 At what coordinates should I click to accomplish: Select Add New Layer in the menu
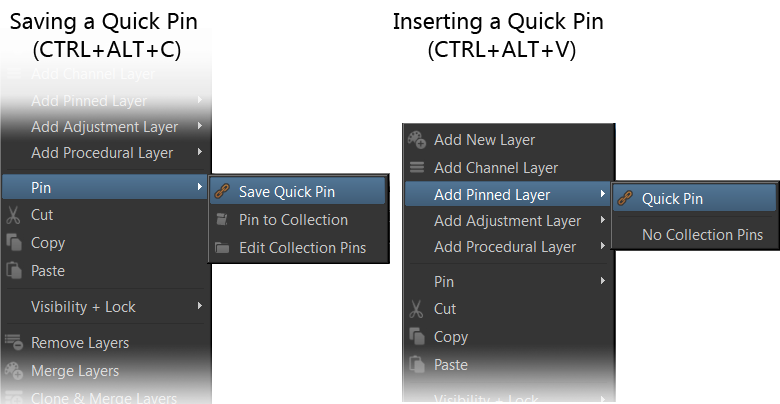coord(484,140)
